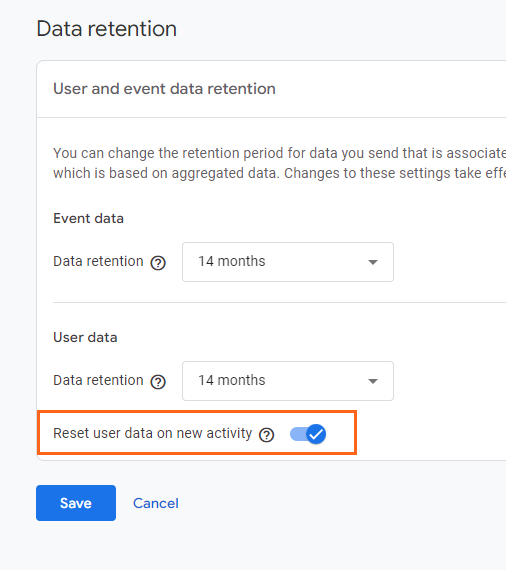
Task: Expand the User data retention dropdown arrow
Action: (x=373, y=381)
